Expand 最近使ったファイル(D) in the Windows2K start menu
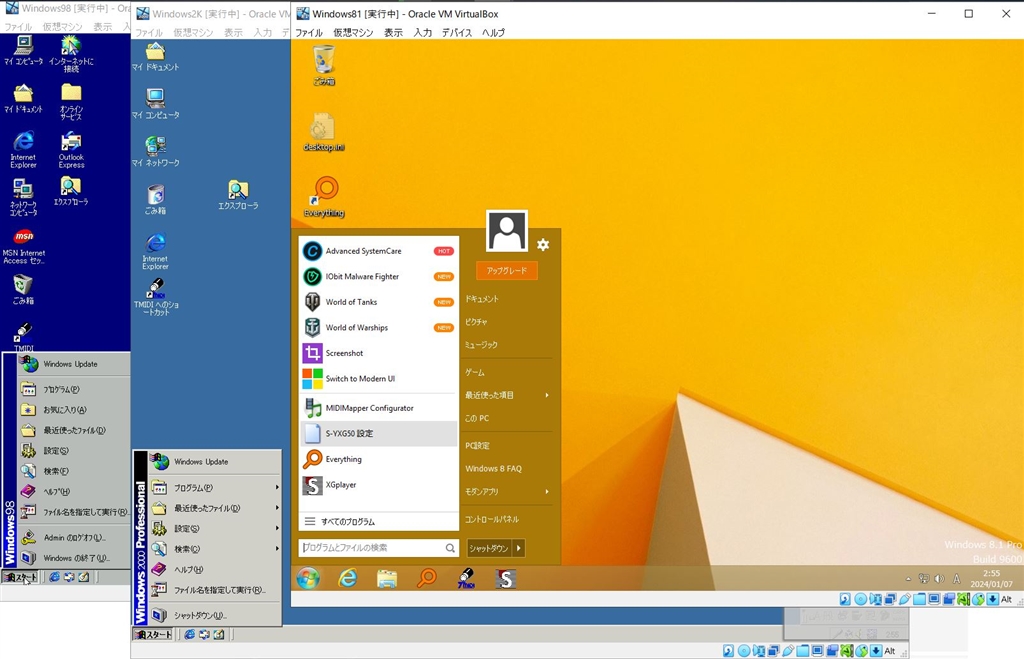The image size is (1024, 659). pos(216,507)
